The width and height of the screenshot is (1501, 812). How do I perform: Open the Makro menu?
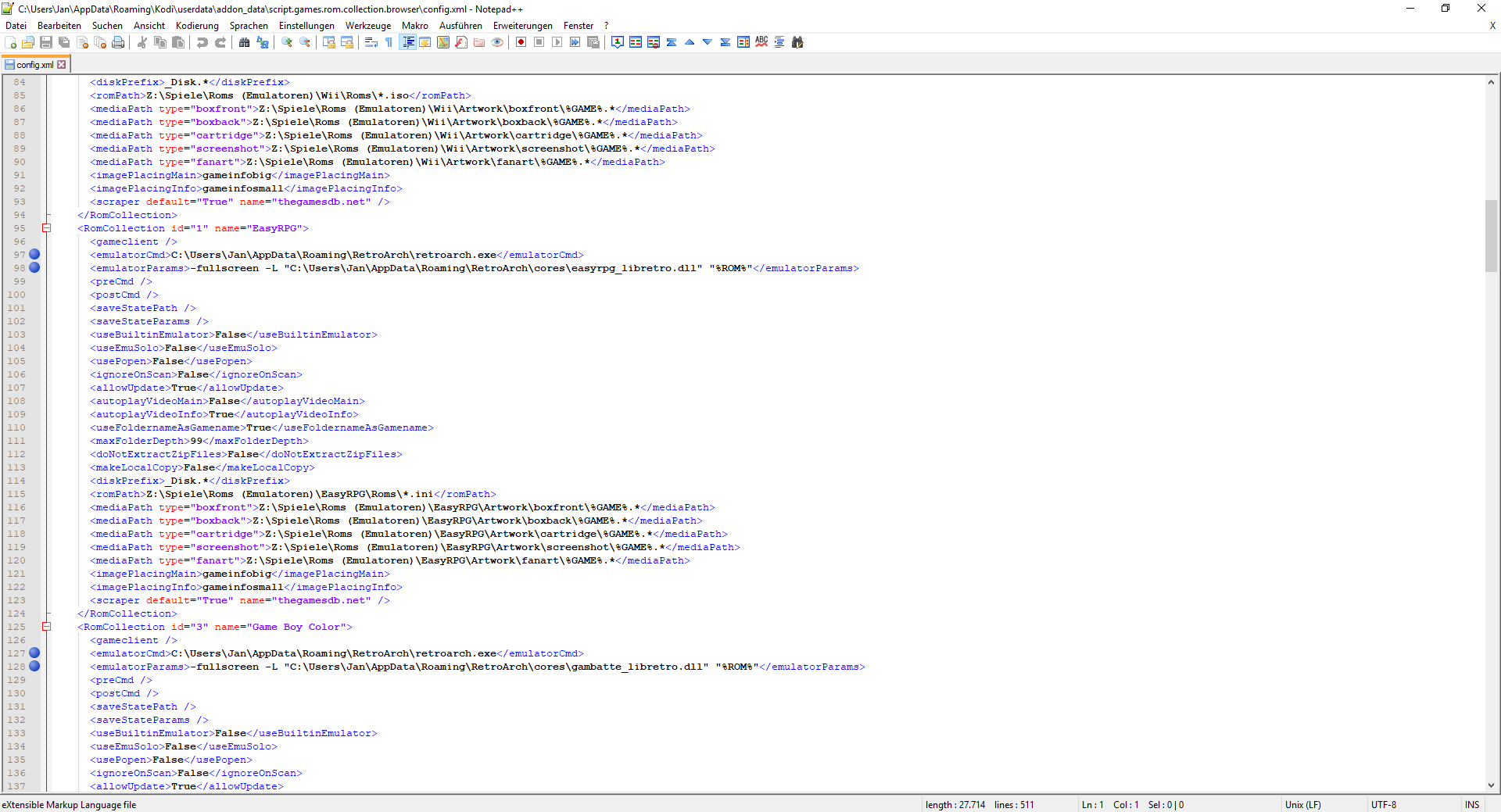tap(414, 25)
